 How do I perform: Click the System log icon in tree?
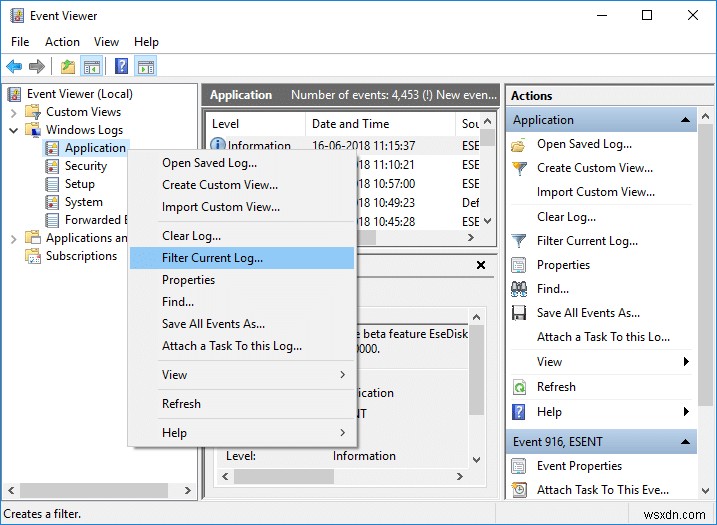52,202
